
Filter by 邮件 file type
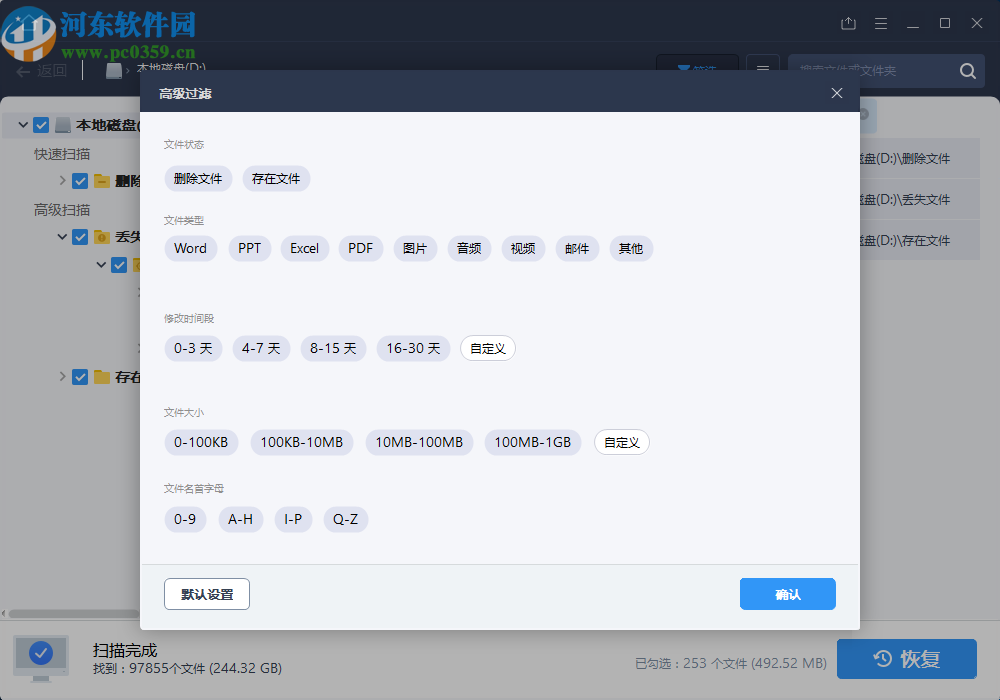tap(577, 249)
